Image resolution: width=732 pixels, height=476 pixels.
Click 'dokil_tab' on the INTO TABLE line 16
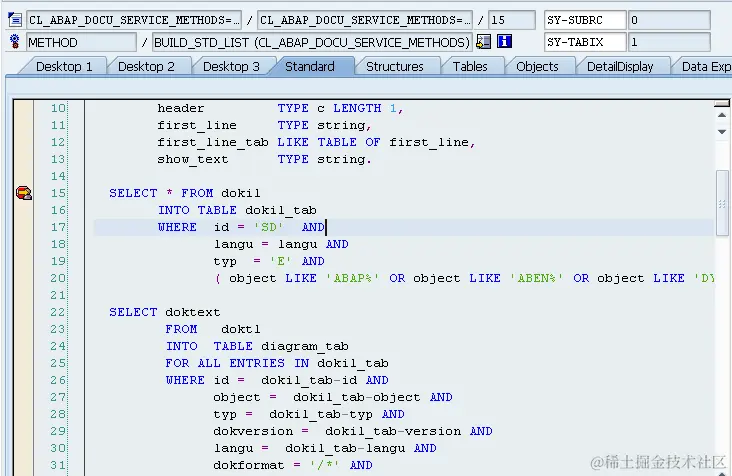pos(281,210)
